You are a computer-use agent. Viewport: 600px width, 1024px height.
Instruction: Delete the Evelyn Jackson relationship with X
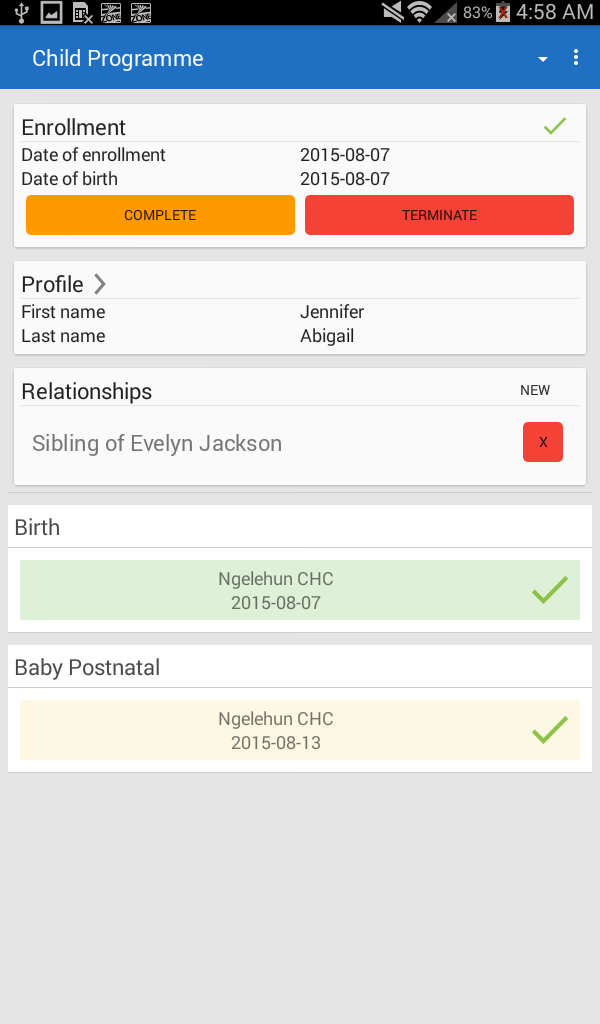click(x=543, y=442)
